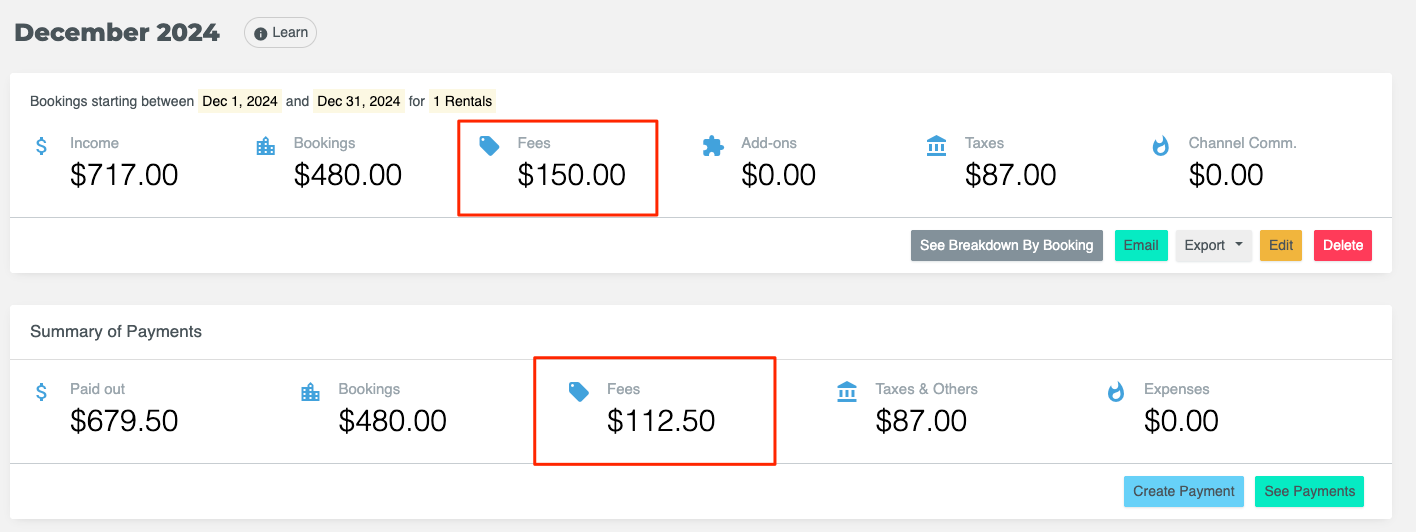Open the Learn info button

[x=281, y=33]
